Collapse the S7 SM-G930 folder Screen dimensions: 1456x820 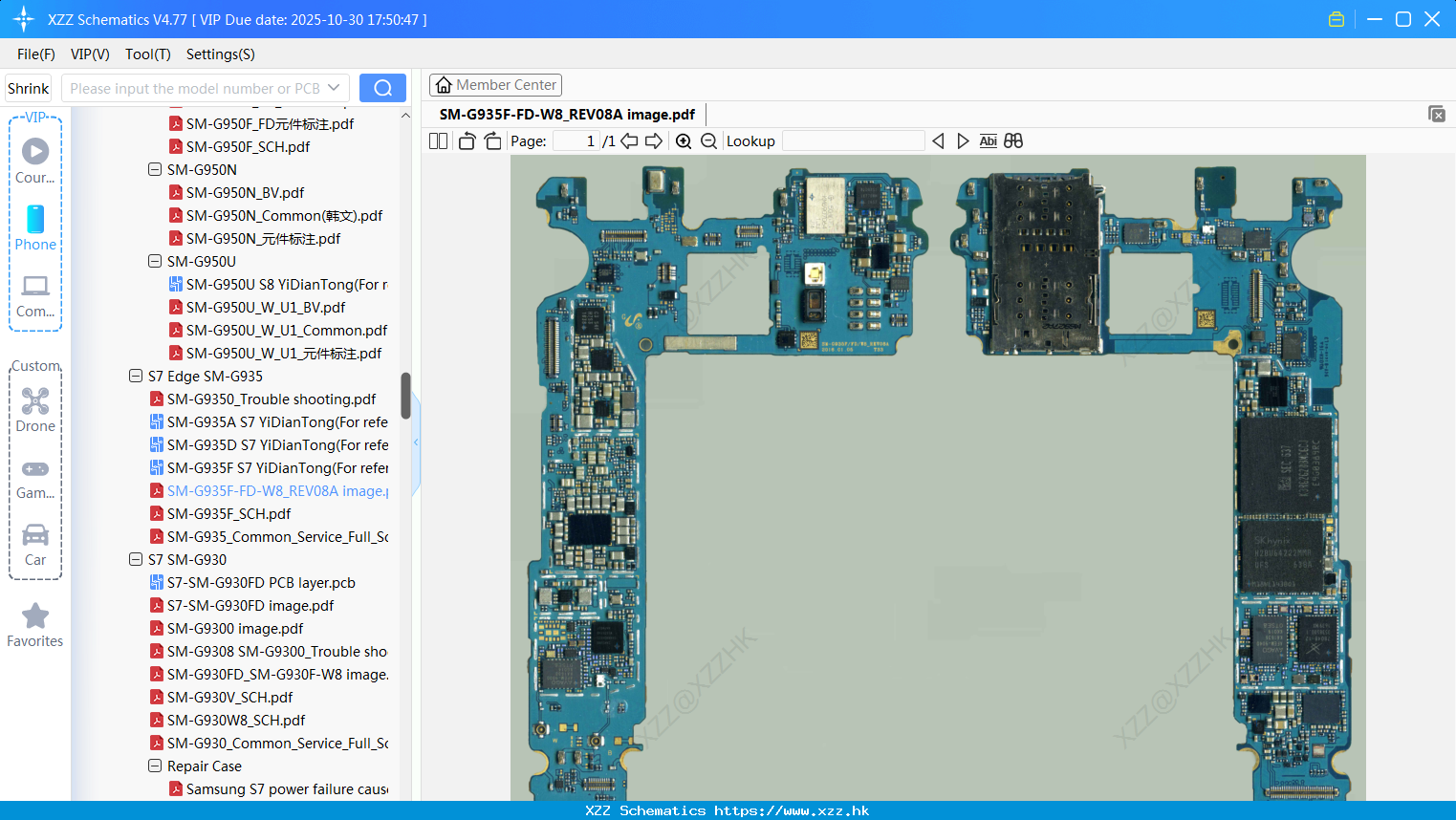(136, 559)
